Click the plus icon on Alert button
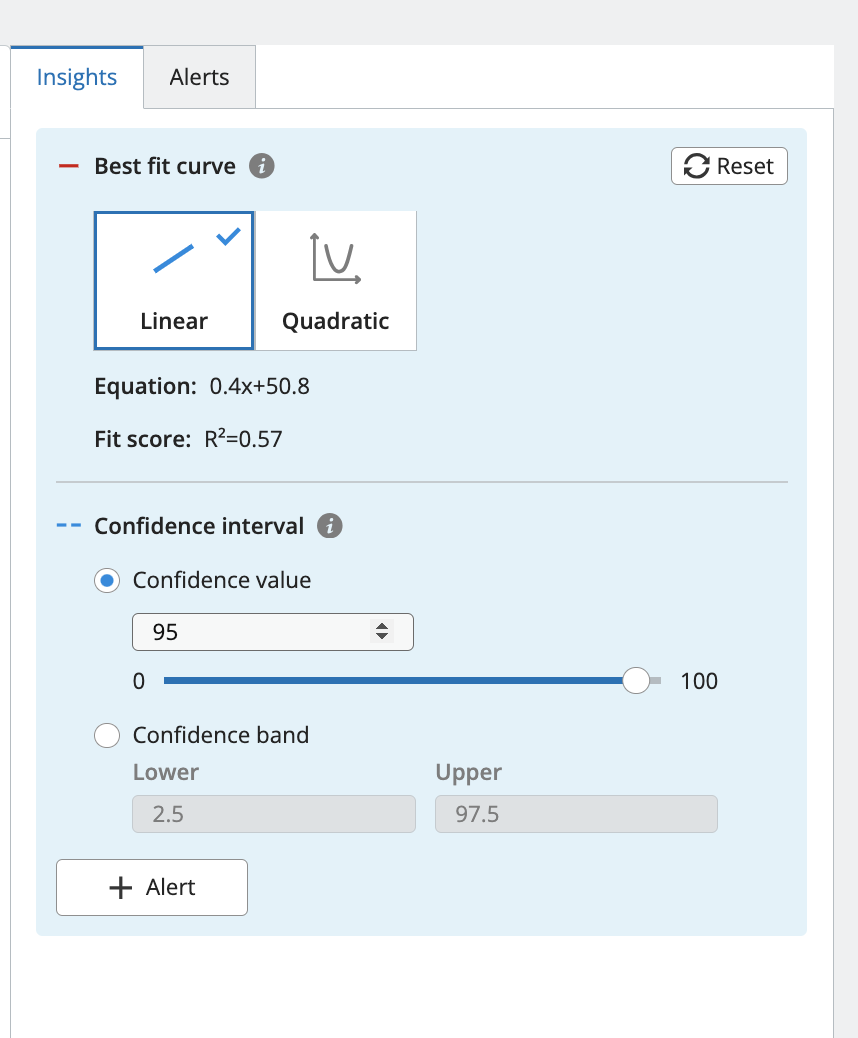The width and height of the screenshot is (858, 1038). 120,888
